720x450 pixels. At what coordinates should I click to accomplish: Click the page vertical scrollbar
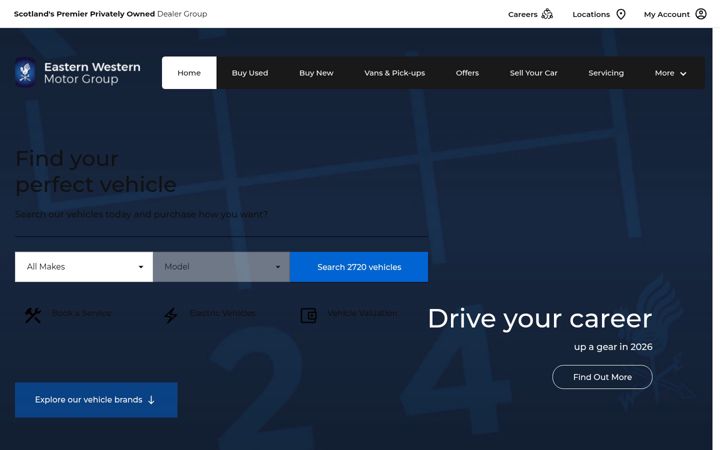tap(716, 239)
